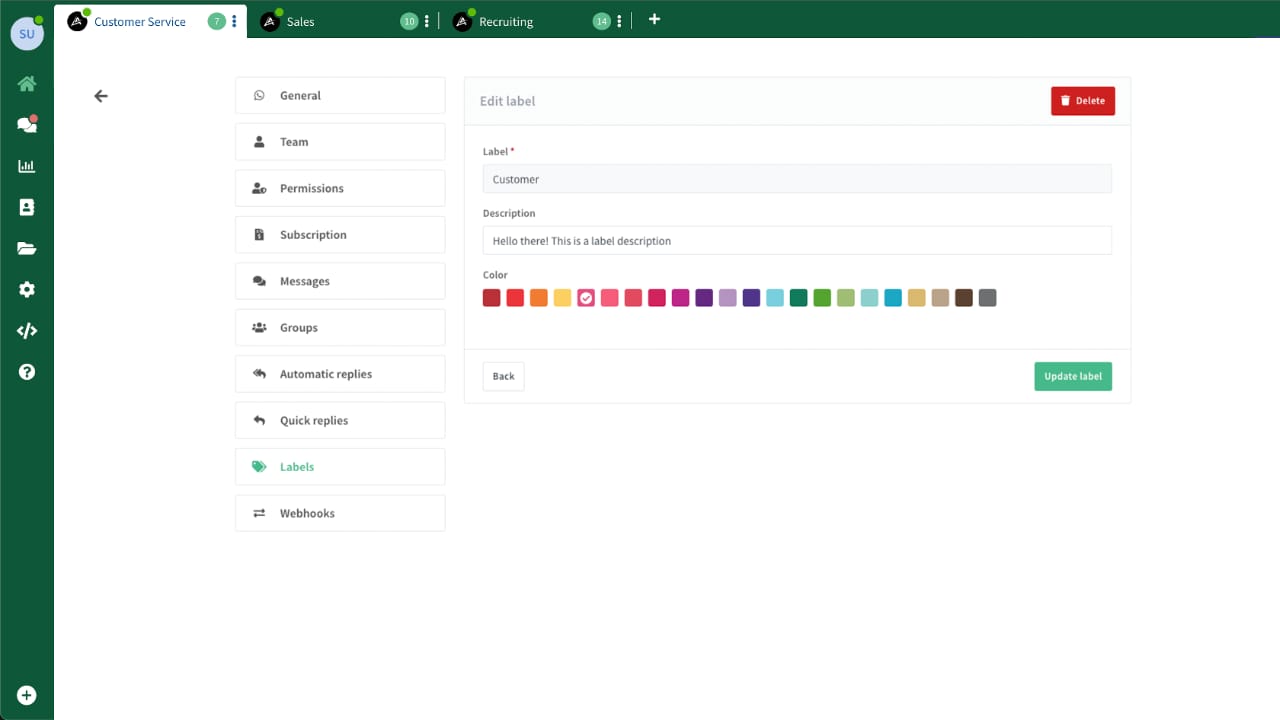
Task: Pick the gray color swatch
Action: [987, 297]
